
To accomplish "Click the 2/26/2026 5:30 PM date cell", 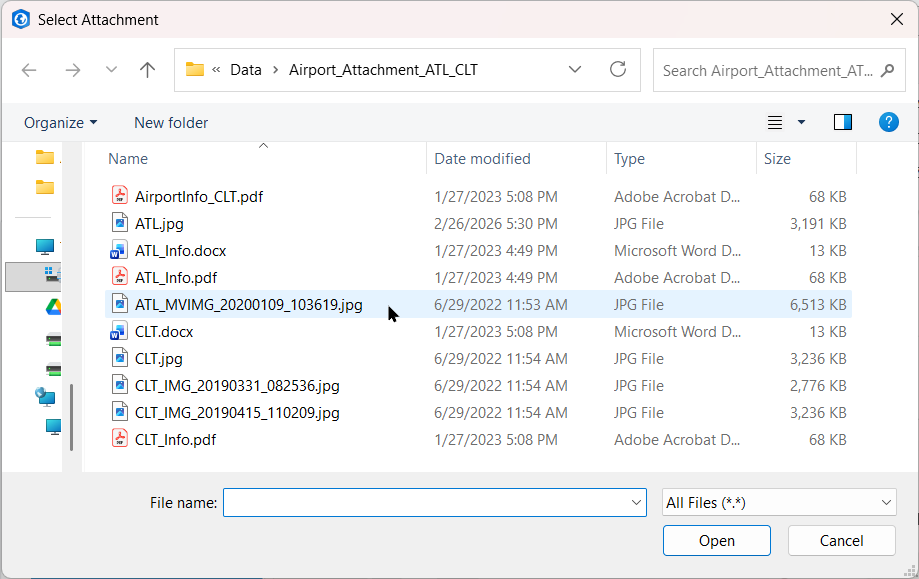I will click(496, 224).
